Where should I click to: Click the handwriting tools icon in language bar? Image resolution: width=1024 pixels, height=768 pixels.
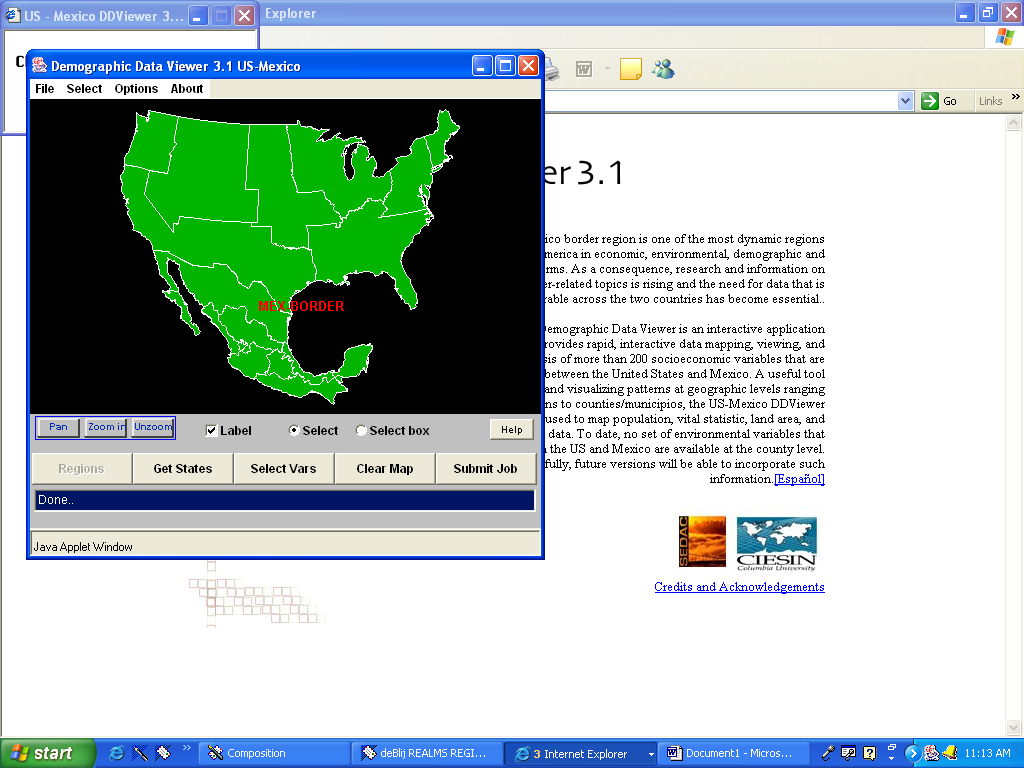tap(848, 753)
